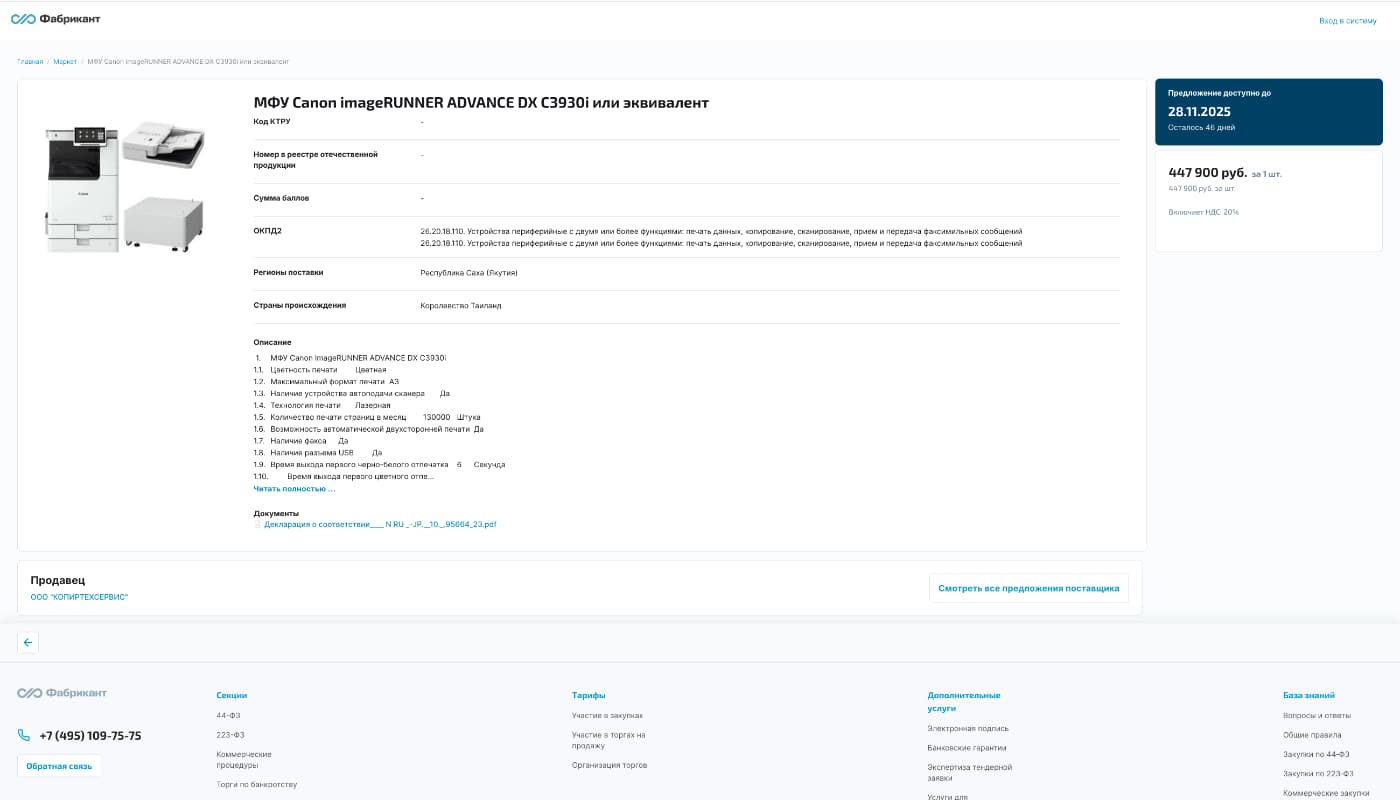Open the 223-ФЗ section link
The image size is (1400, 800).
230,735
